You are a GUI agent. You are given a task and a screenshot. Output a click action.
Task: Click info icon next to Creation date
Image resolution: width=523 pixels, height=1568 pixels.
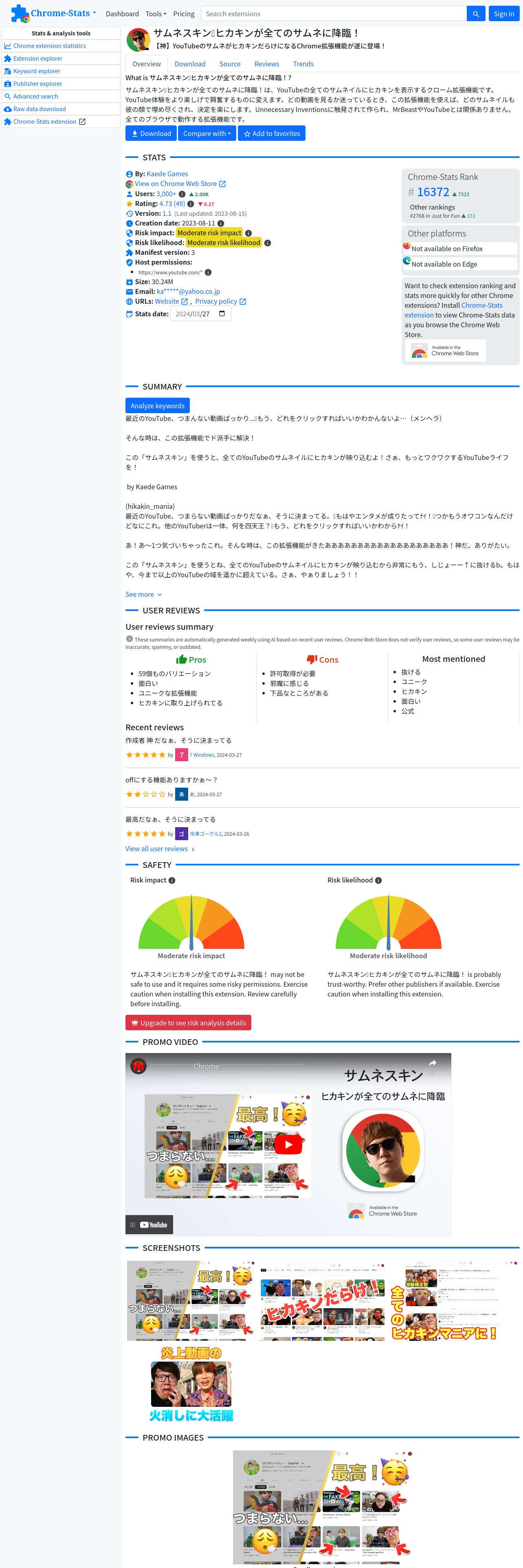click(220, 223)
